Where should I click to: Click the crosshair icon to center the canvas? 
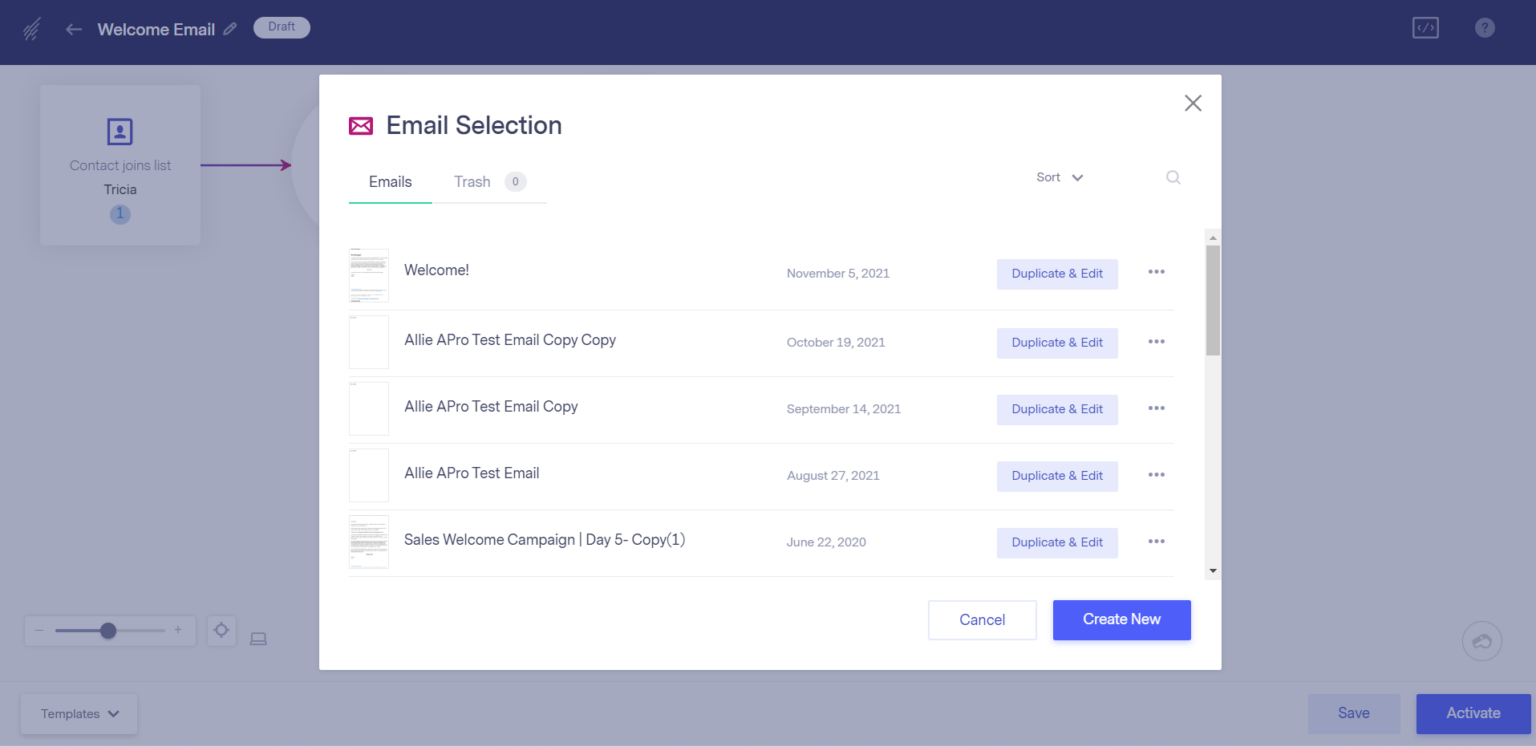point(221,630)
